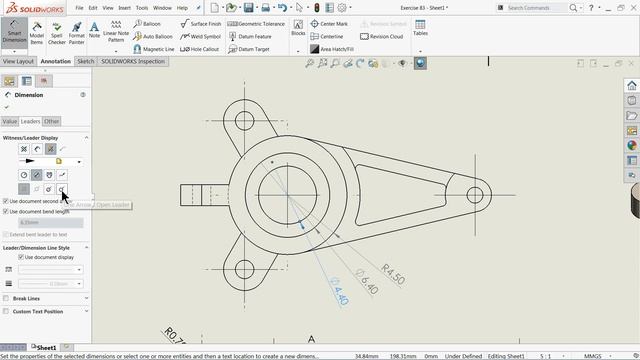640x360 pixels.
Task: Open the leader line style dropdown
Action: point(79,269)
